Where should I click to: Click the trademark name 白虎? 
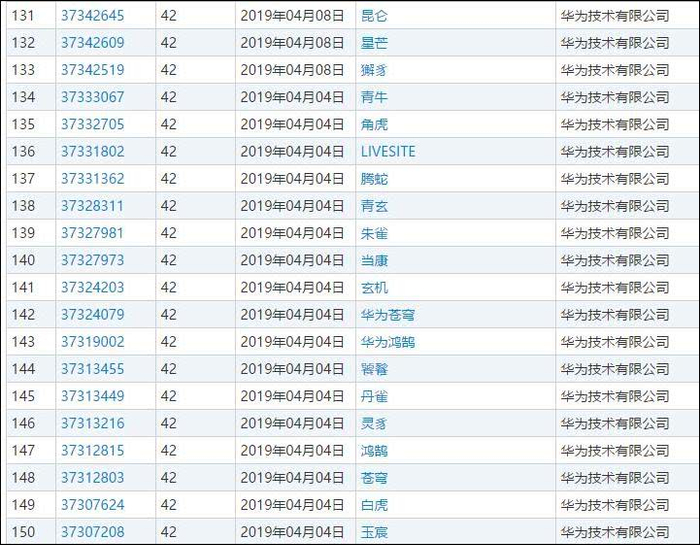374,505
